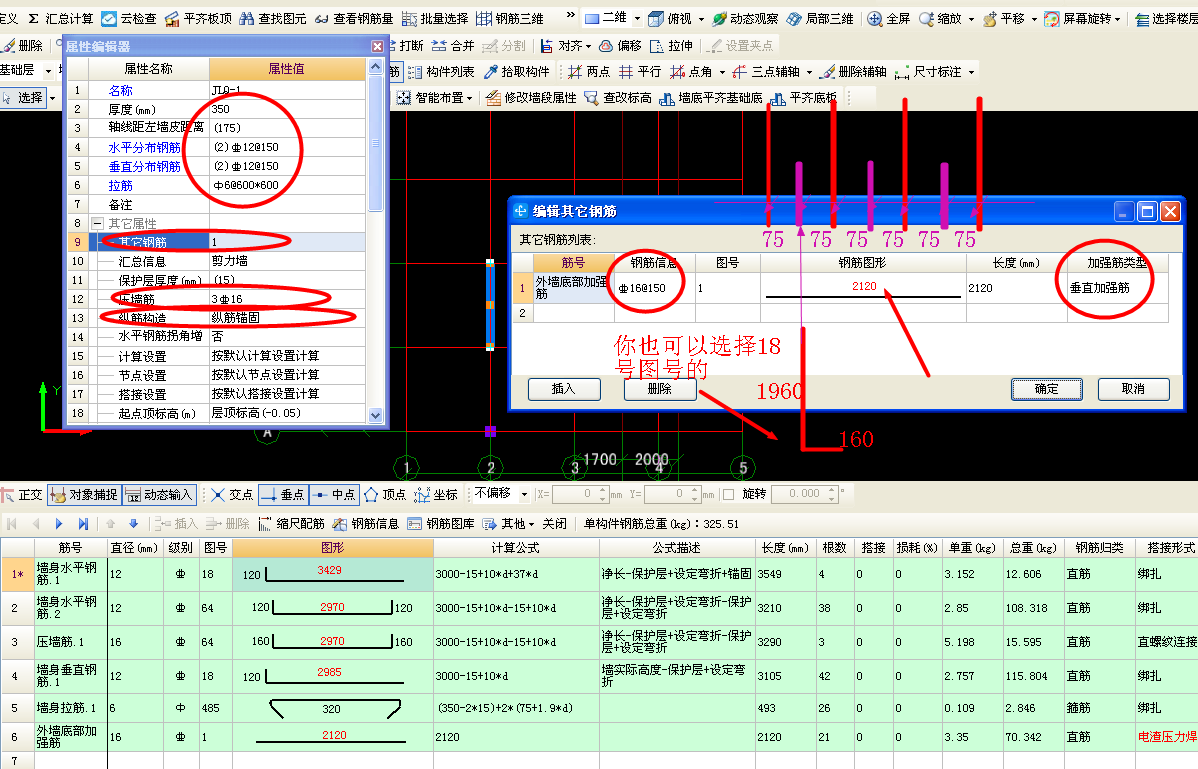Select 墙底平齐基础底 tool
The image size is (1198, 769).
click(711, 98)
